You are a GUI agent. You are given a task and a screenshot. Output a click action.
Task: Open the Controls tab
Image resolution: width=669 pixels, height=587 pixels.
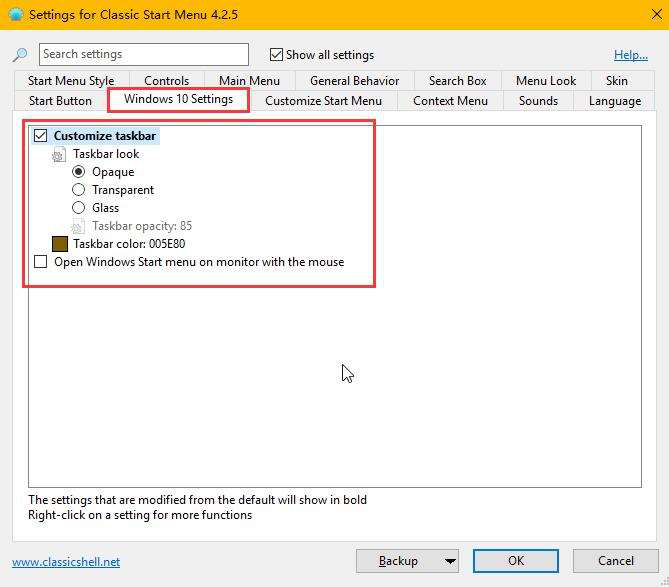click(166, 81)
